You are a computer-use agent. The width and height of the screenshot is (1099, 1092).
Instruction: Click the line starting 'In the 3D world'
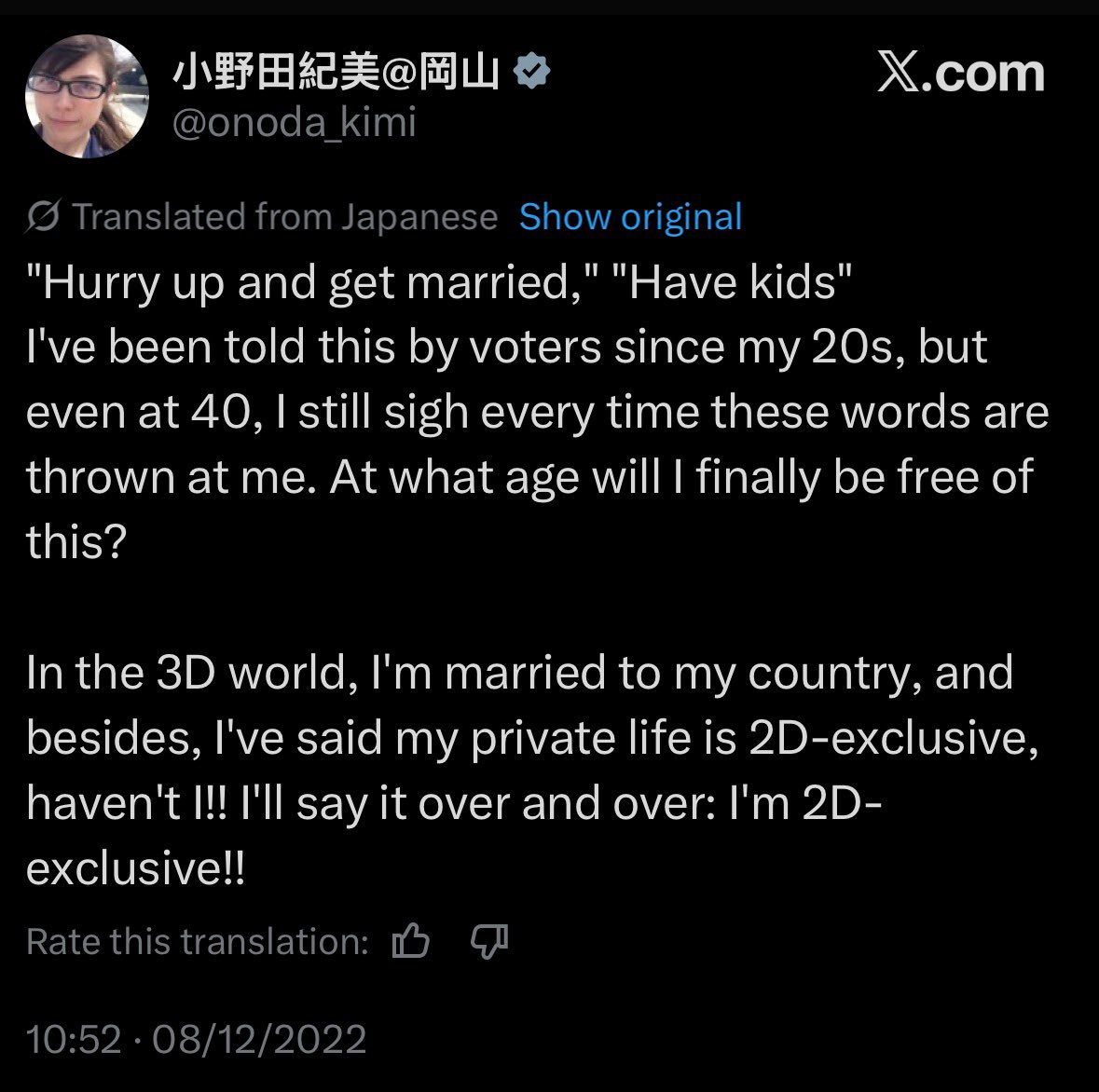(x=519, y=673)
